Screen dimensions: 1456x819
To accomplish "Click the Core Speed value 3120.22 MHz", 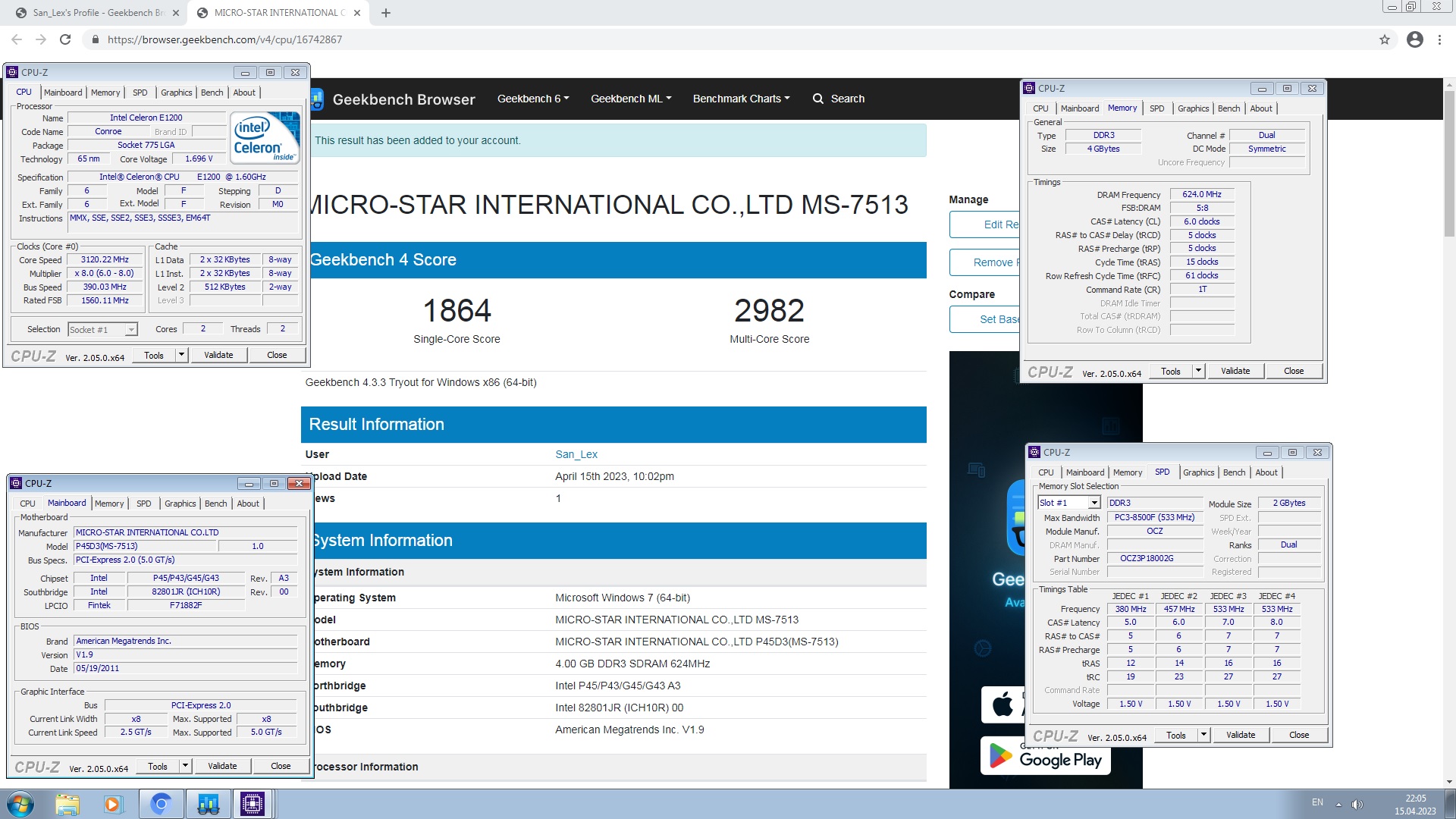I will (x=105, y=259).
